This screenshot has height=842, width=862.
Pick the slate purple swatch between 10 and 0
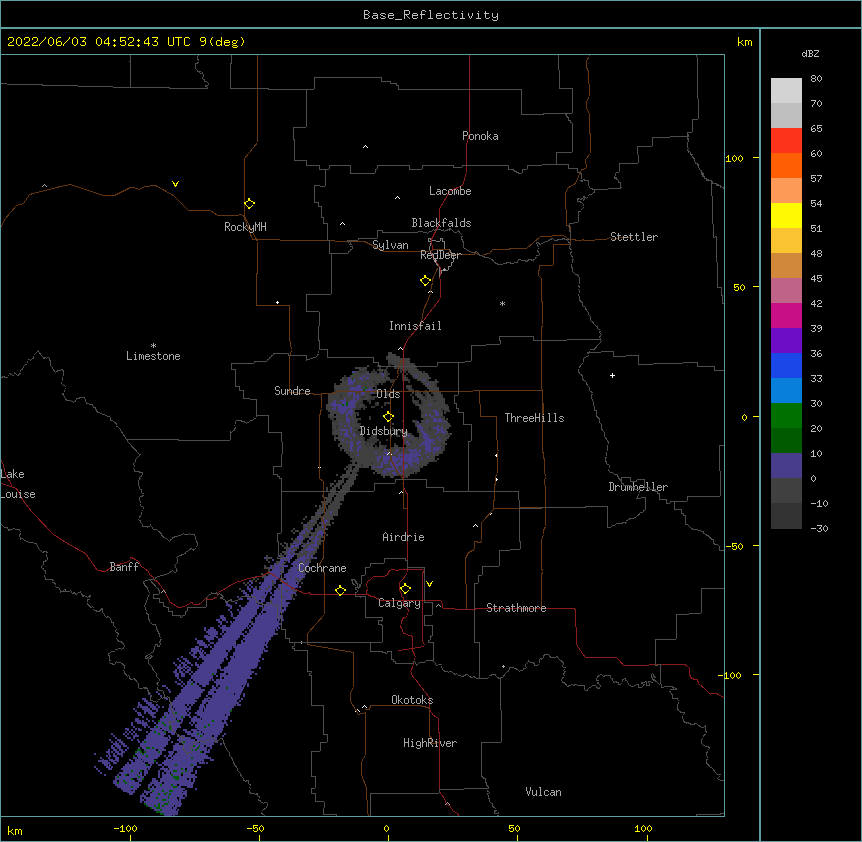[786, 466]
